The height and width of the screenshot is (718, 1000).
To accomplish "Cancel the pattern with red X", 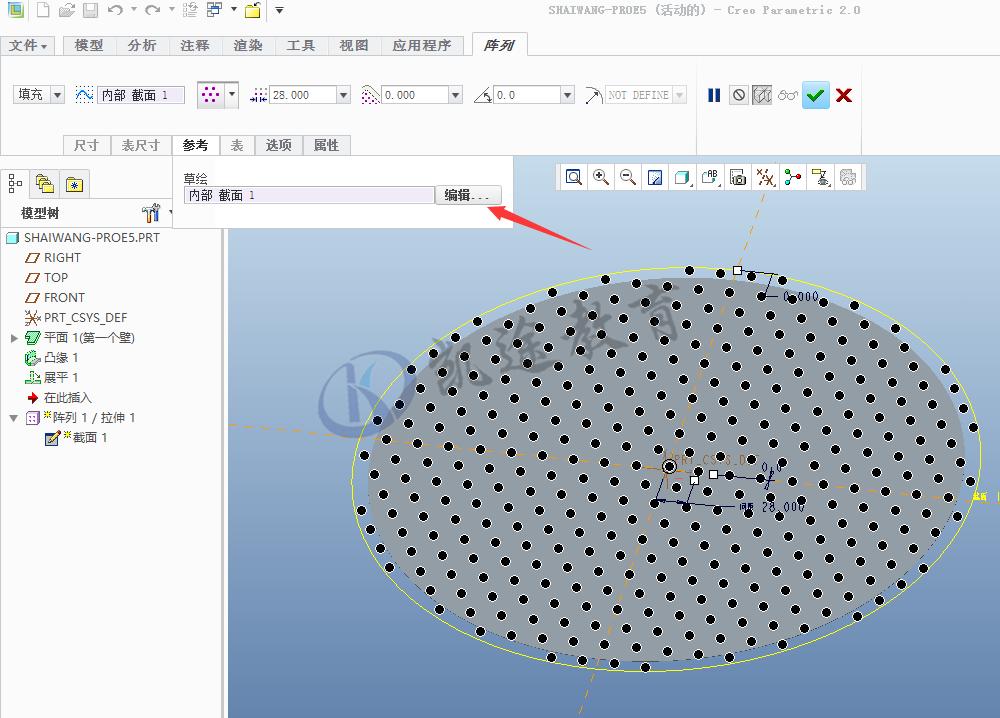I will [843, 94].
